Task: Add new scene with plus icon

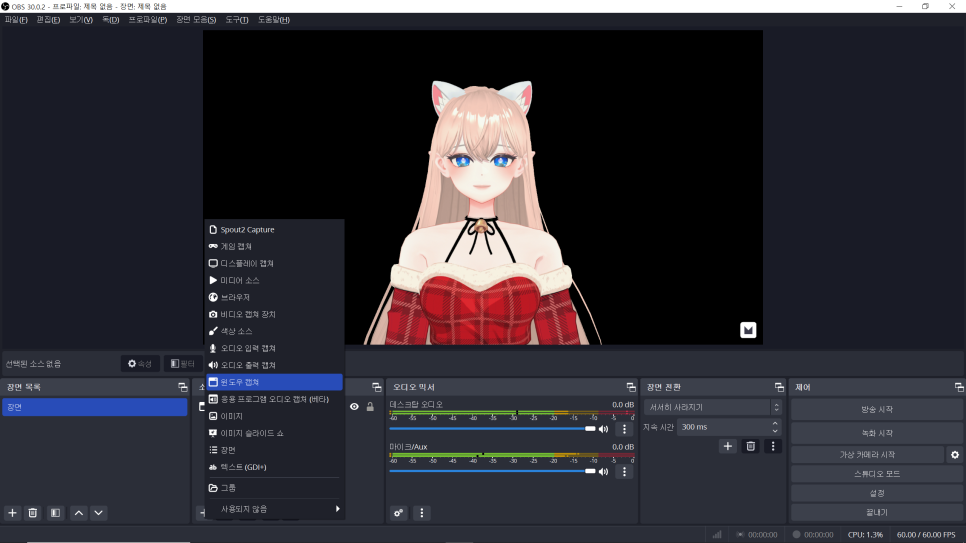Action: tap(12, 513)
